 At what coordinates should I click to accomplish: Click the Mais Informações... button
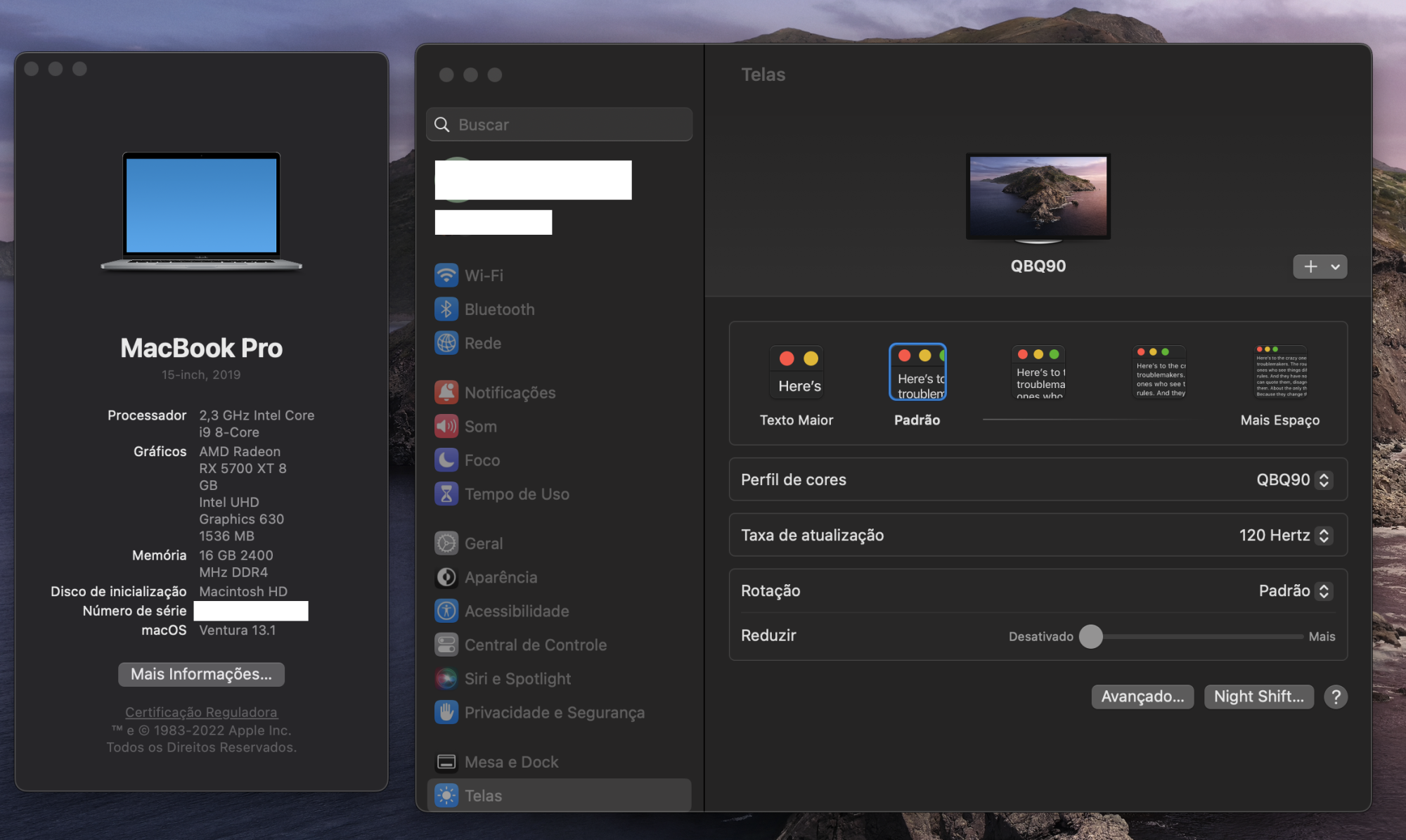(x=201, y=674)
